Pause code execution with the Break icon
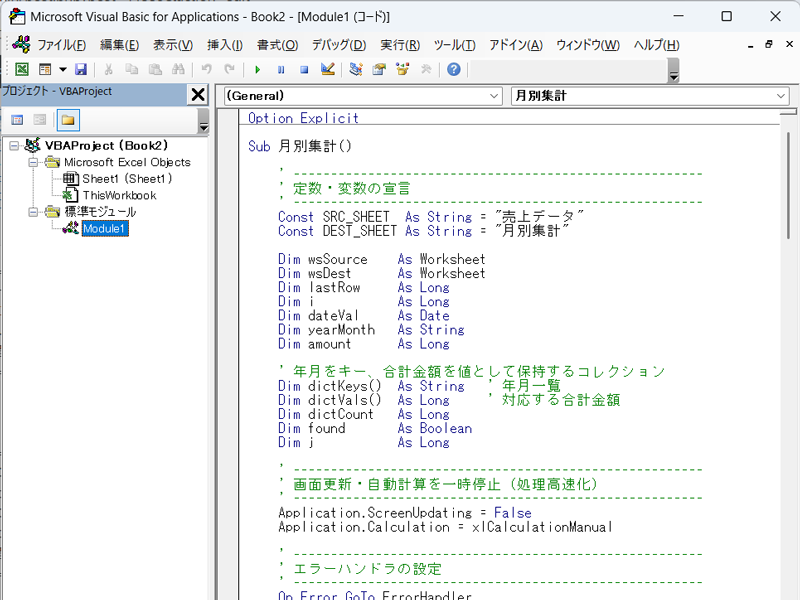Screen dimensions: 800x600 pos(281,69)
